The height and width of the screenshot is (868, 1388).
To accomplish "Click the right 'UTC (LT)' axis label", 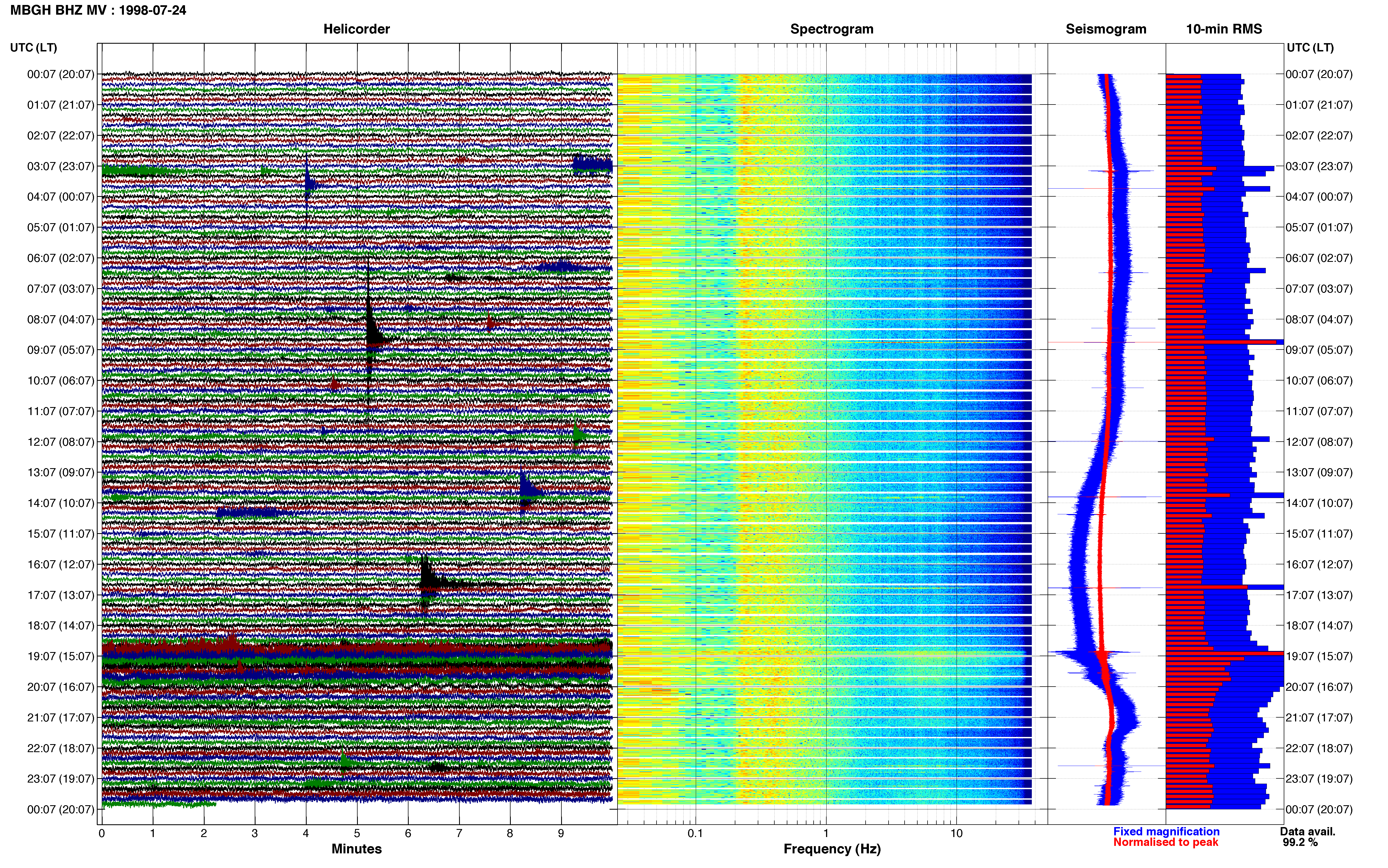I will [1310, 48].
